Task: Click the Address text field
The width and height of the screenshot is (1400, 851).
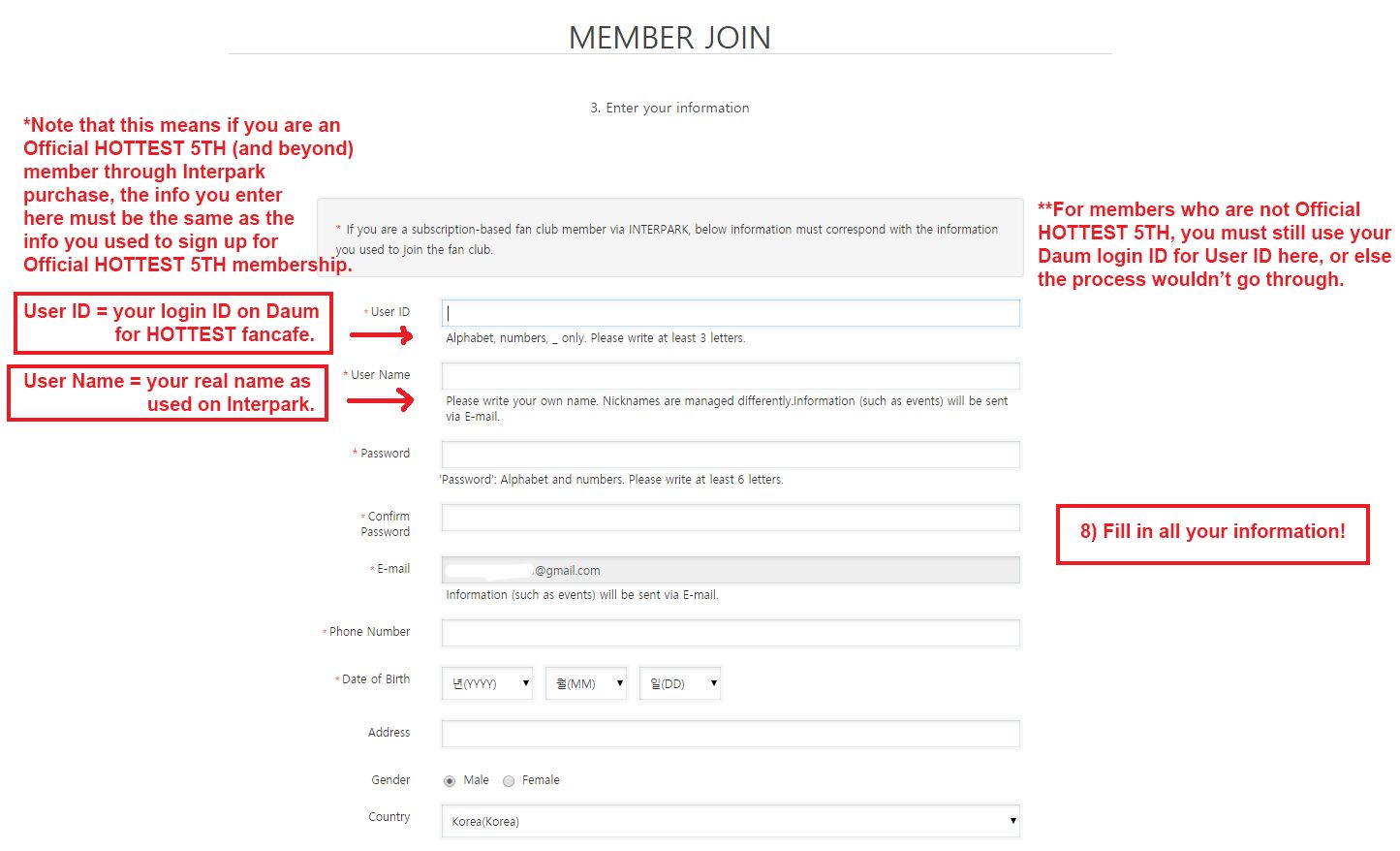Action: (x=731, y=734)
